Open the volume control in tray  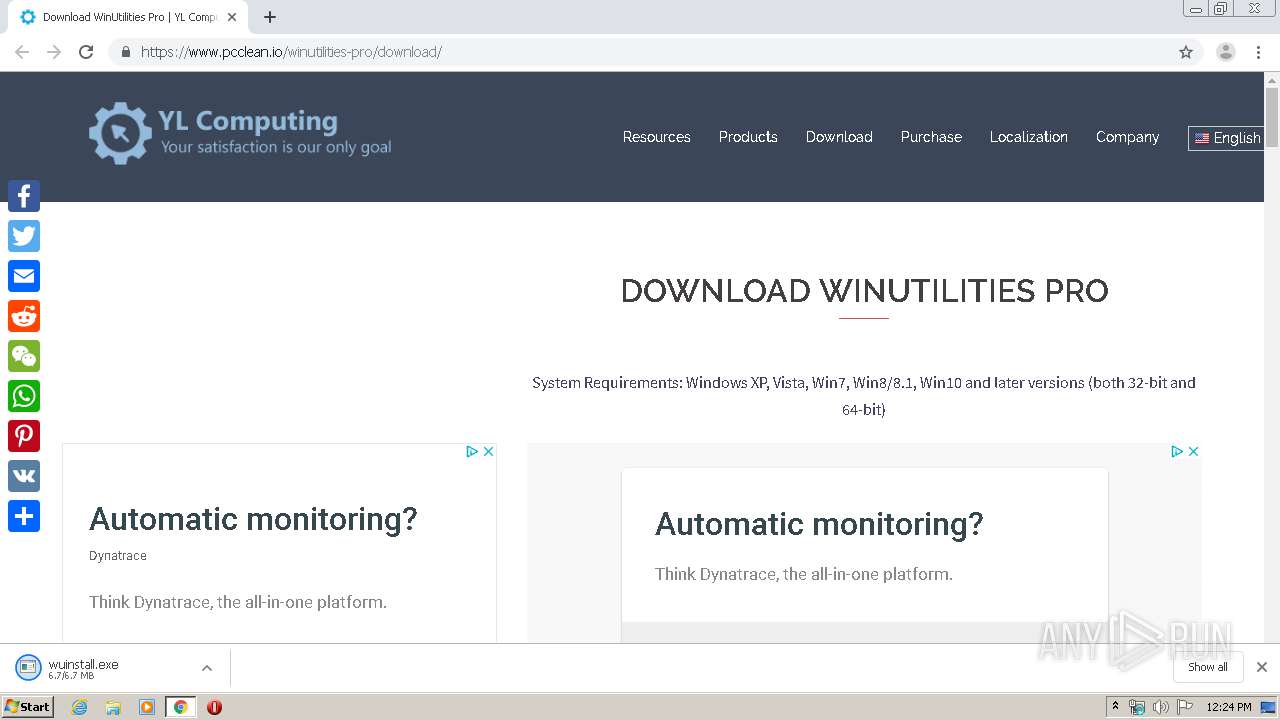(x=1161, y=707)
